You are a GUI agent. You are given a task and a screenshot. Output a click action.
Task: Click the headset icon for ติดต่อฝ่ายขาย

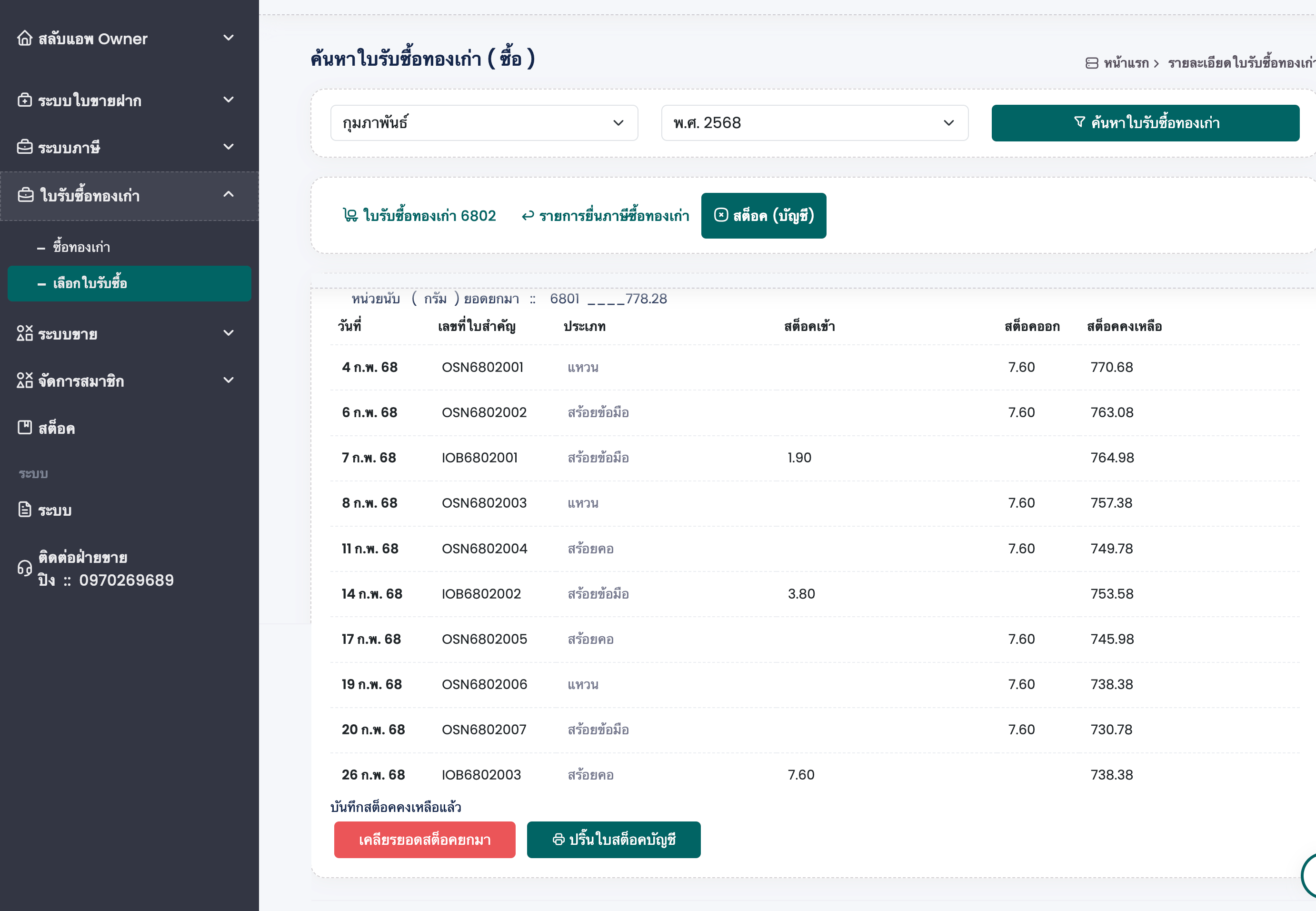[x=25, y=569]
